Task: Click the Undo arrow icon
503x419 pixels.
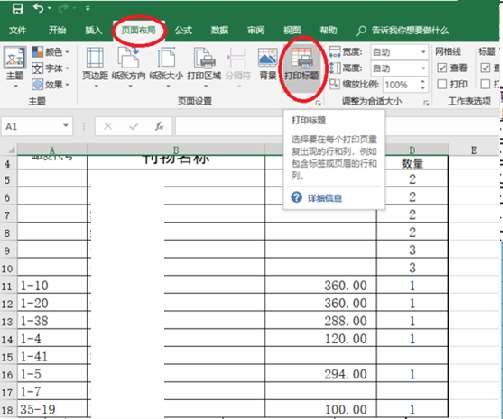Action: (38, 9)
